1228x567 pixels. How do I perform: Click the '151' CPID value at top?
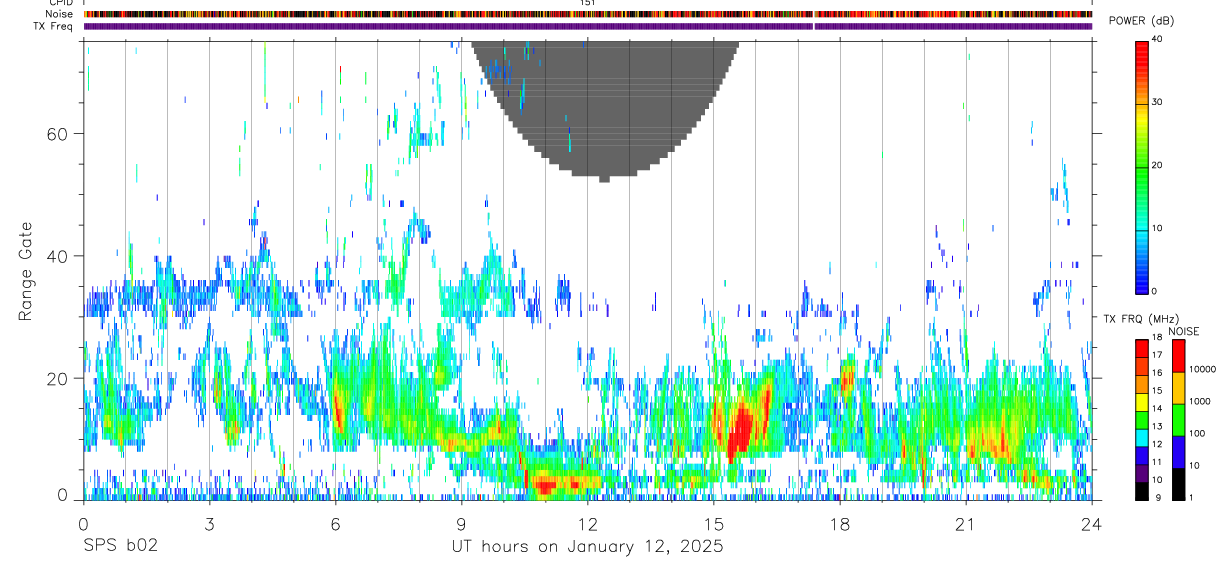click(587, 3)
